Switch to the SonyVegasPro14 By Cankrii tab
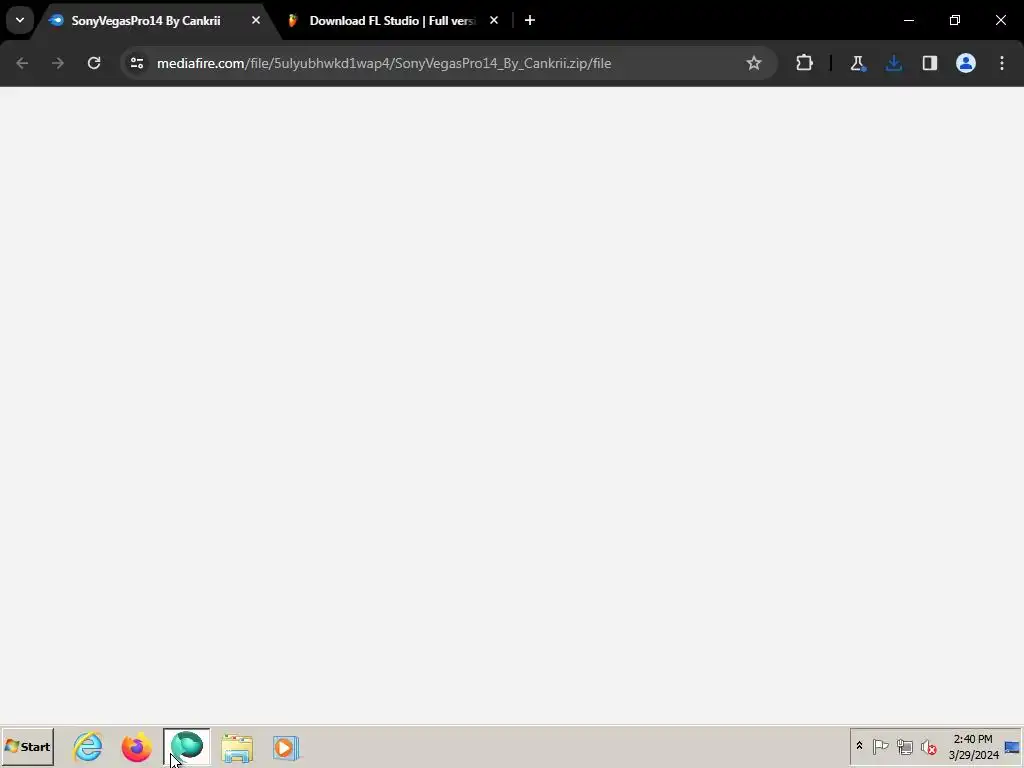 [x=146, y=21]
